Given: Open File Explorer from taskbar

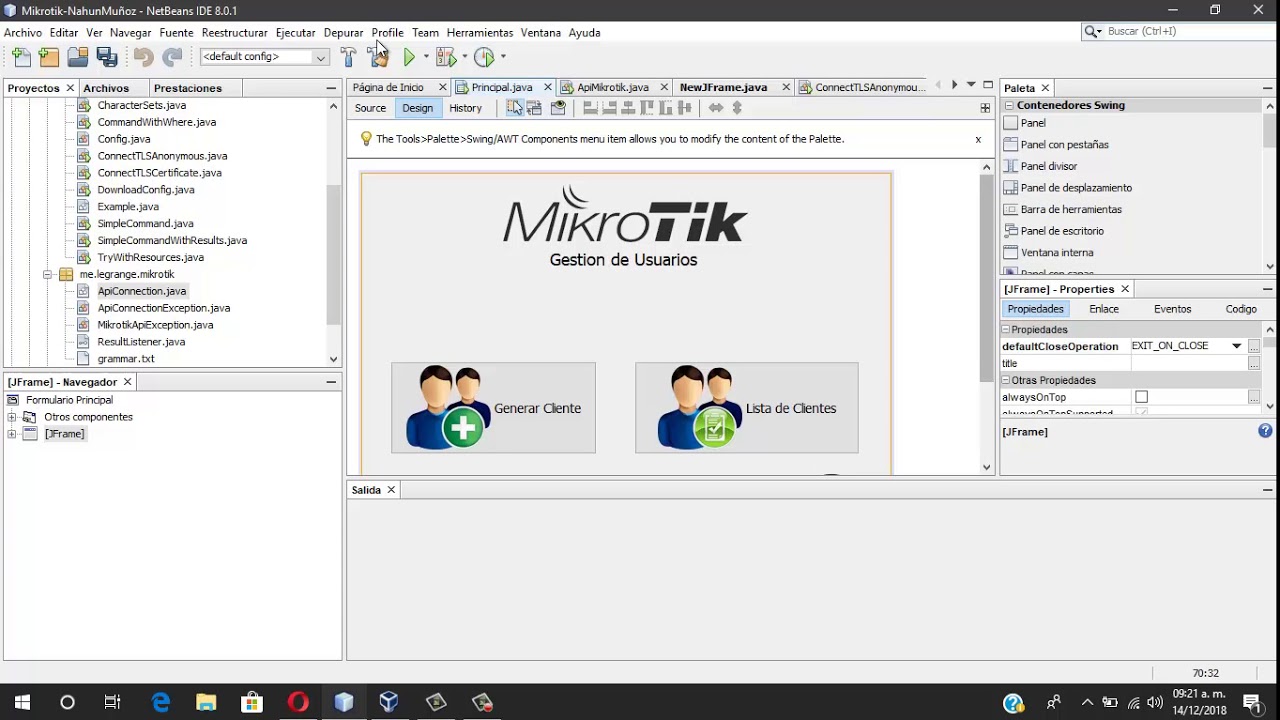Looking at the screenshot, I should click(x=206, y=702).
